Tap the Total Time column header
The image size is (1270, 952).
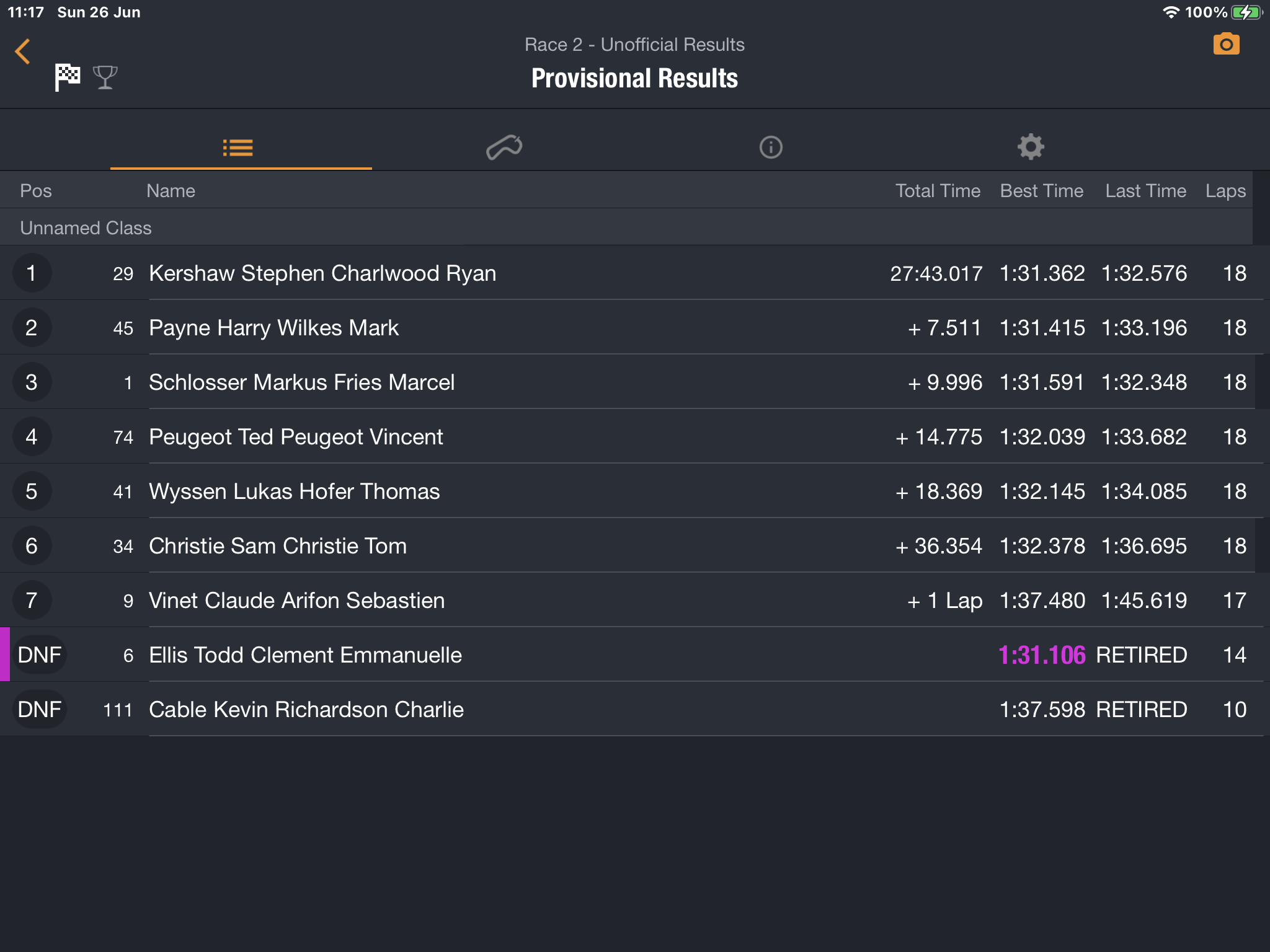(938, 191)
